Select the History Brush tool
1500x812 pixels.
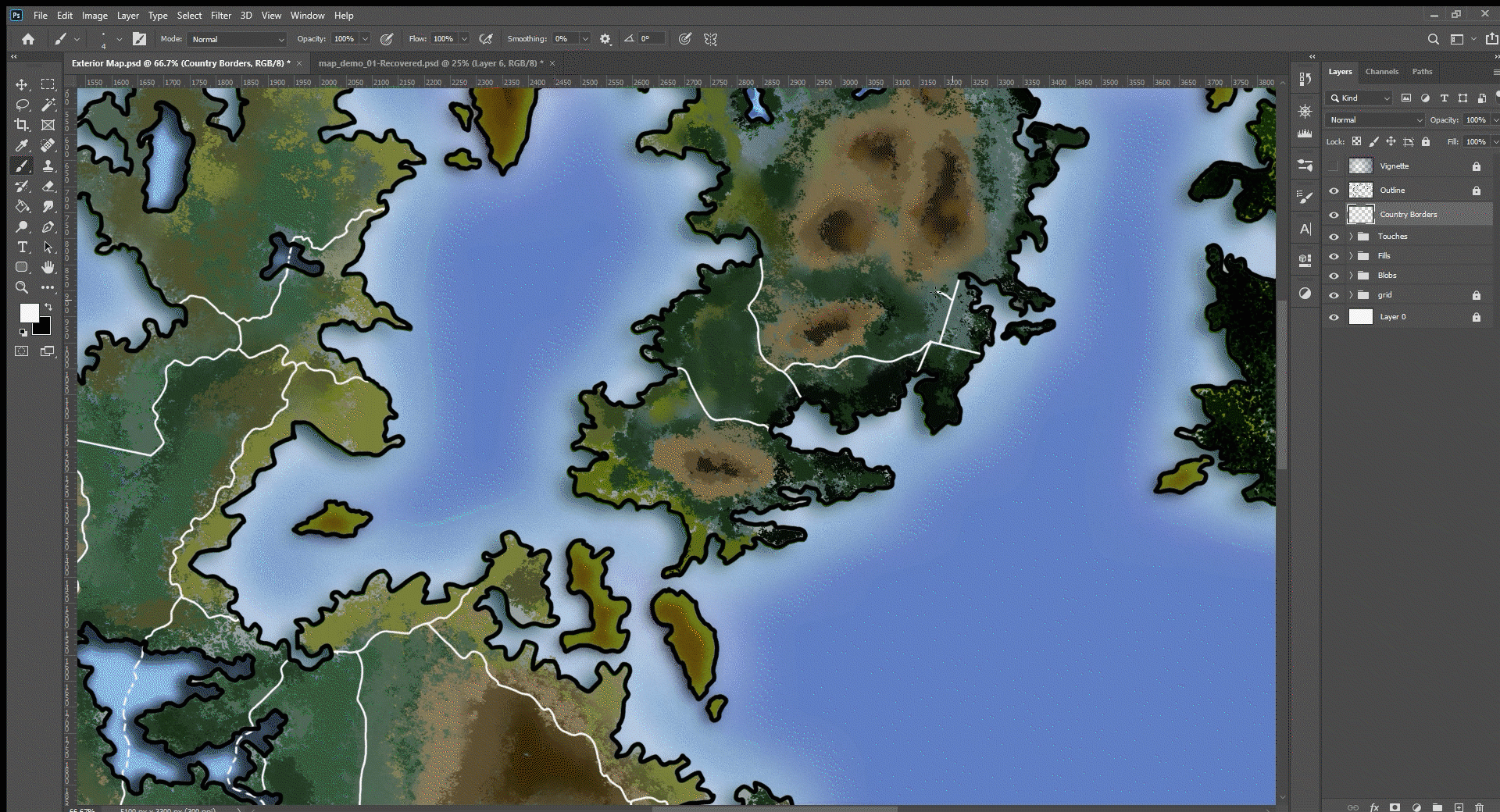(x=22, y=186)
